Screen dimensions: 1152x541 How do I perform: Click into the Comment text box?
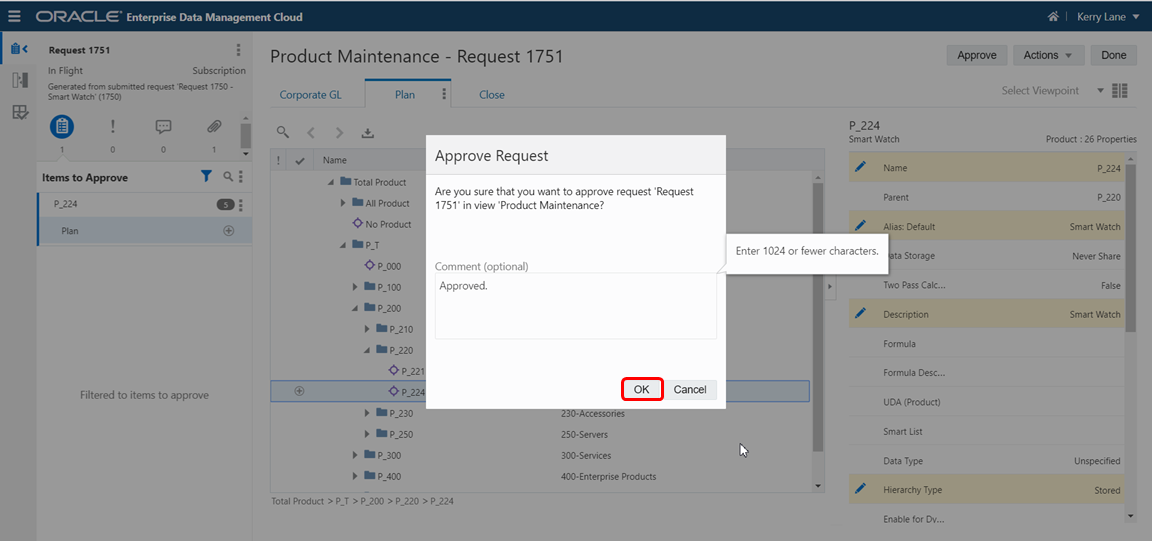(575, 306)
